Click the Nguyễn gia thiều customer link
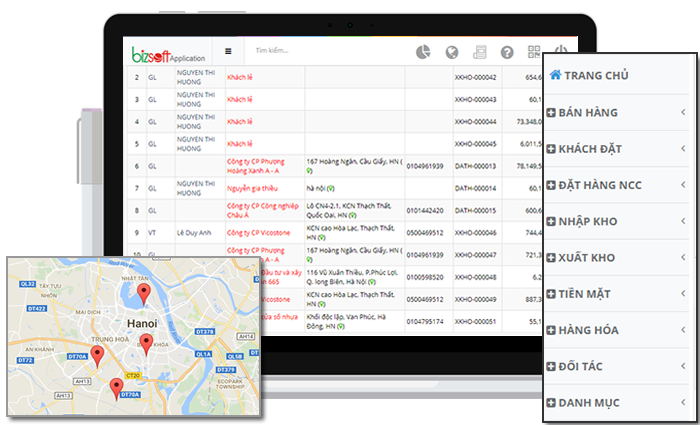The width and height of the screenshot is (700, 425). pyautogui.click(x=254, y=187)
